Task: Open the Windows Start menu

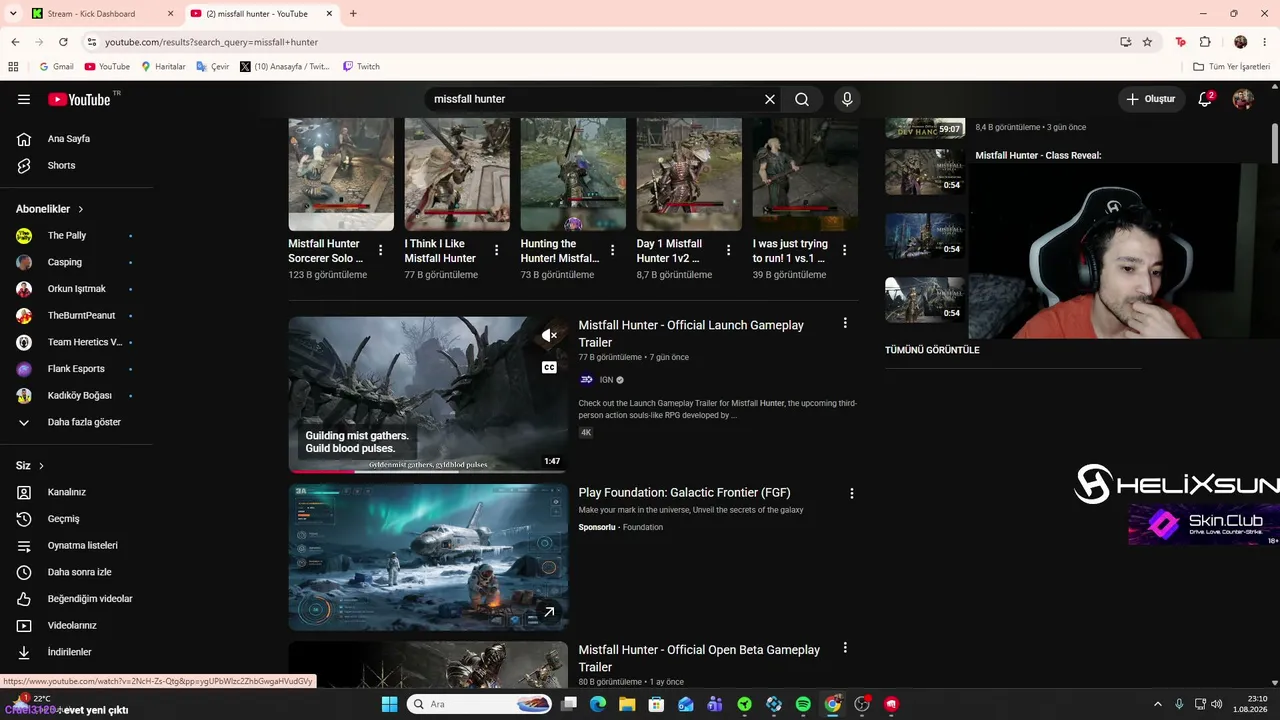Action: pos(390,704)
